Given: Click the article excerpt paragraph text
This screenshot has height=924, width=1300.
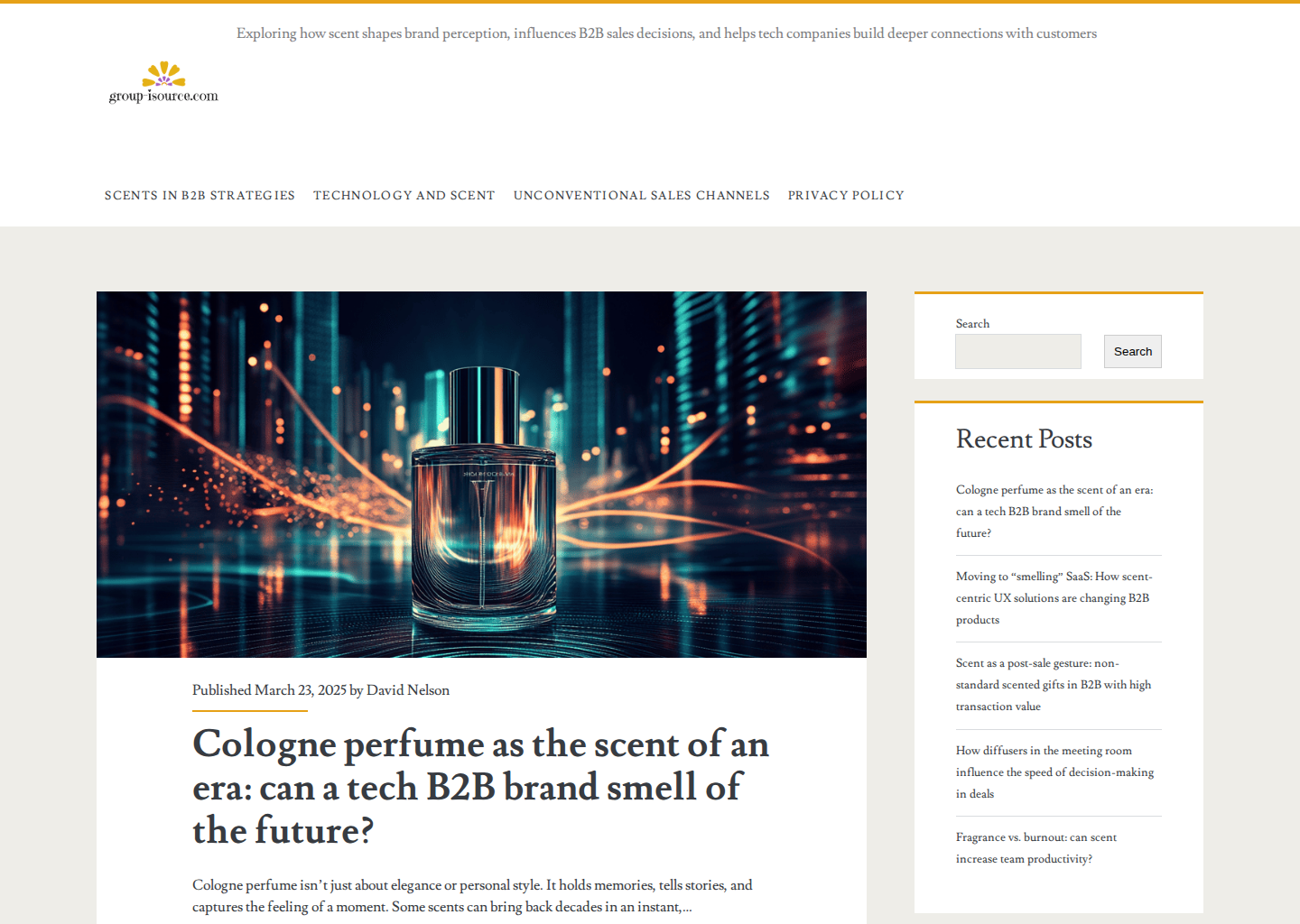Looking at the screenshot, I should (472, 896).
